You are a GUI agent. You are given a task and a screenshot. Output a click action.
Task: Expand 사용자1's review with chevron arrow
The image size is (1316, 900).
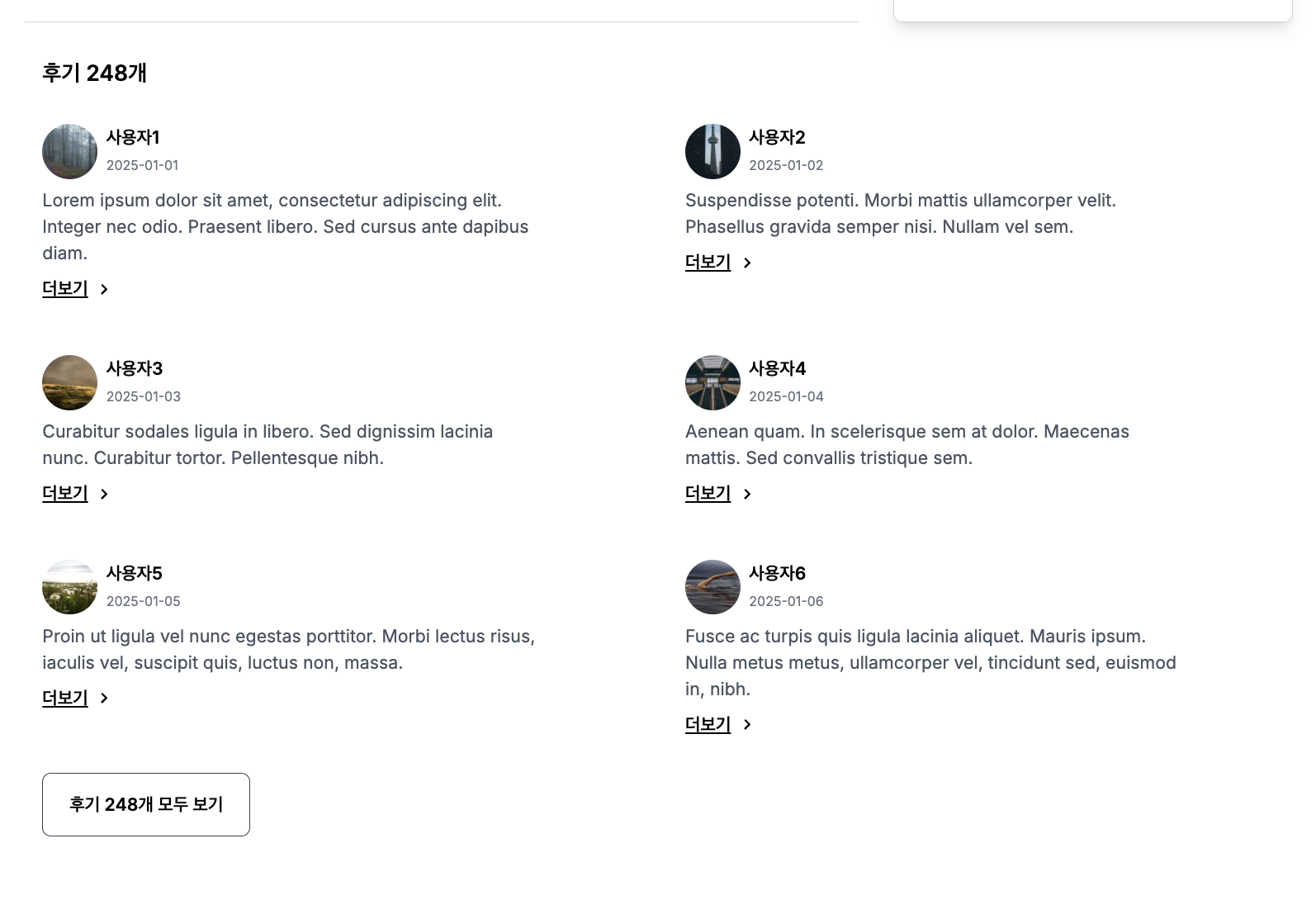coord(104,289)
